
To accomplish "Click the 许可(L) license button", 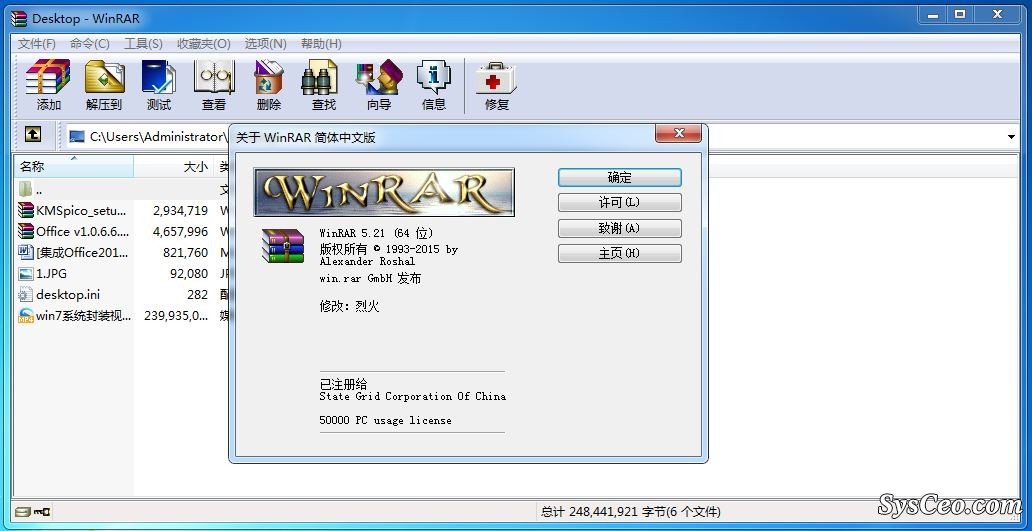I will 619,203.
